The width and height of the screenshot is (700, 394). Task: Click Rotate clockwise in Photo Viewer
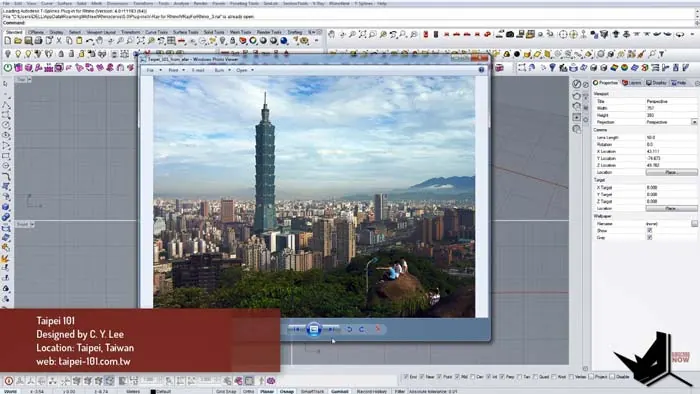click(362, 329)
